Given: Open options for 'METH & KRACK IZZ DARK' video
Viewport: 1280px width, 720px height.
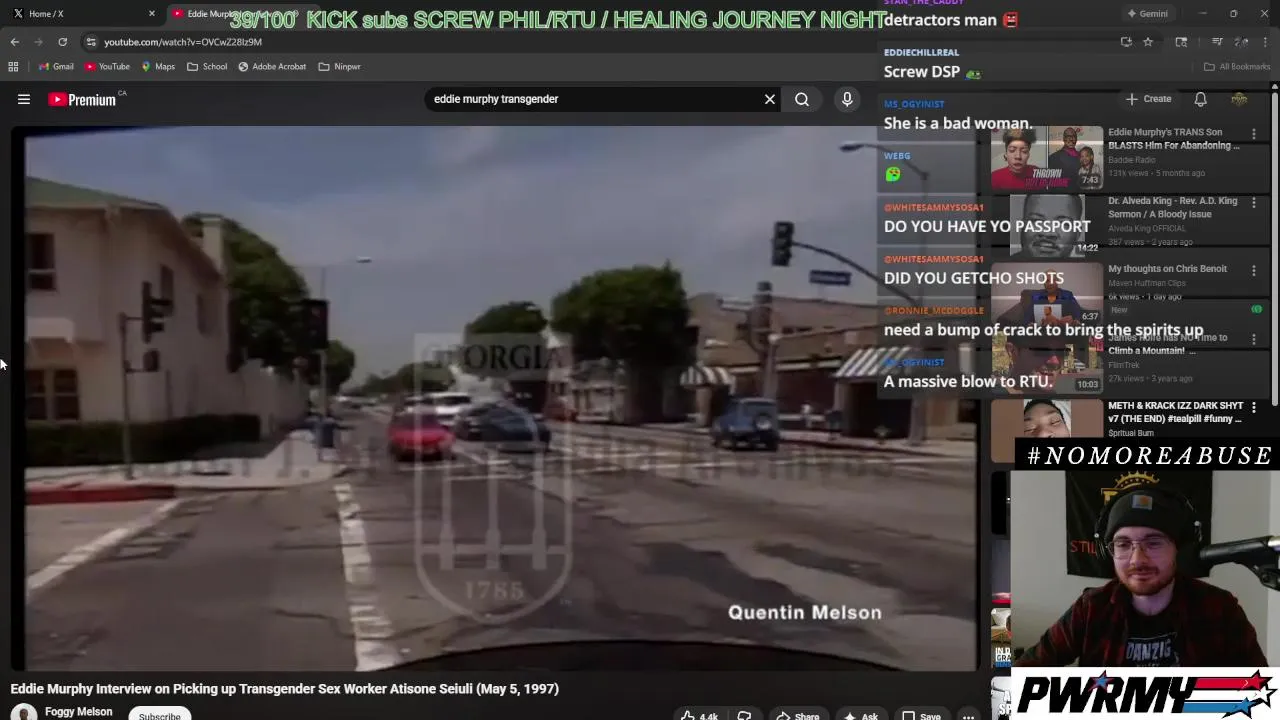Looking at the screenshot, I should pyautogui.click(x=1254, y=408).
